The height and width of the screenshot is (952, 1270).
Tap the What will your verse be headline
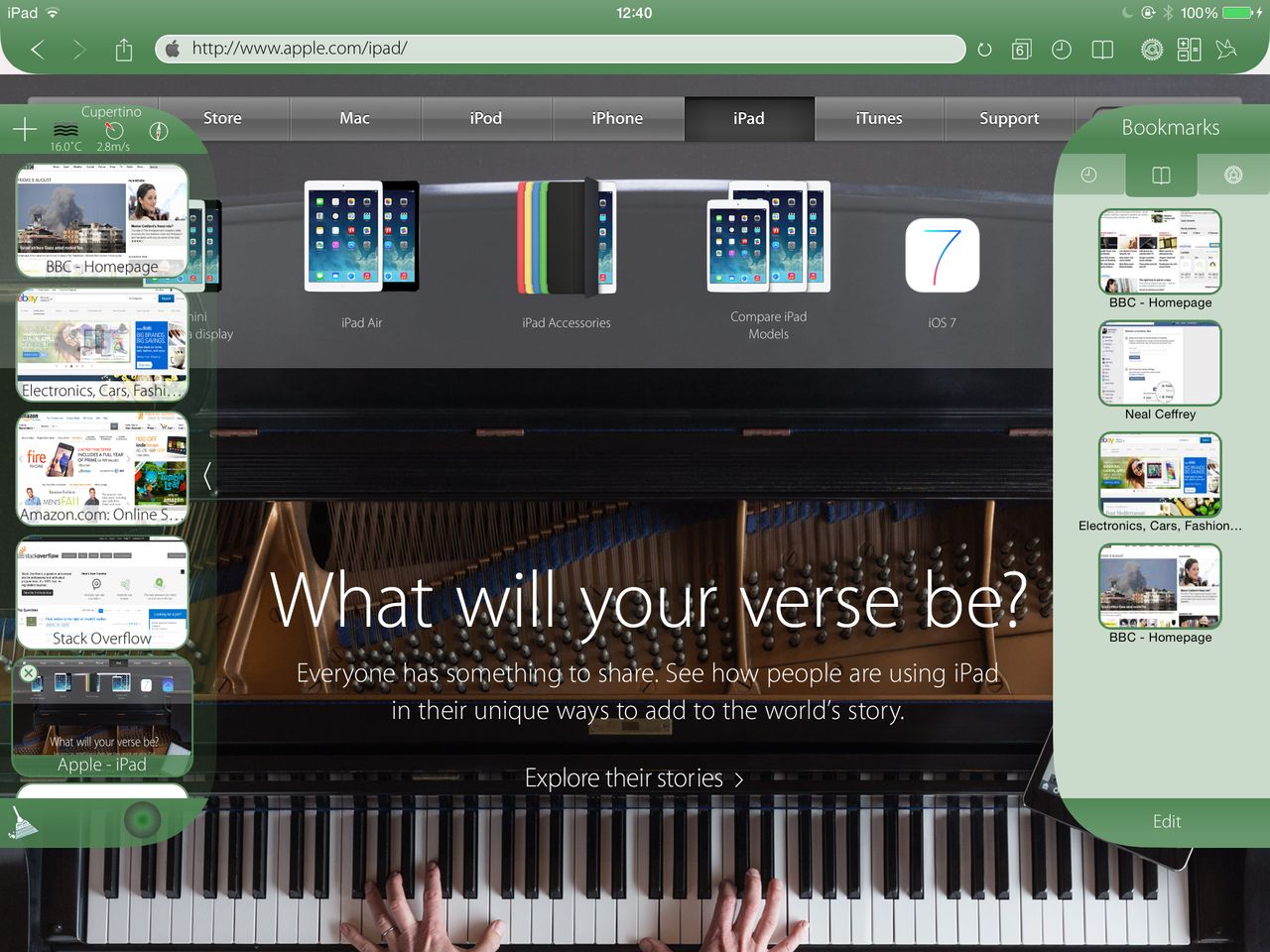coord(649,600)
